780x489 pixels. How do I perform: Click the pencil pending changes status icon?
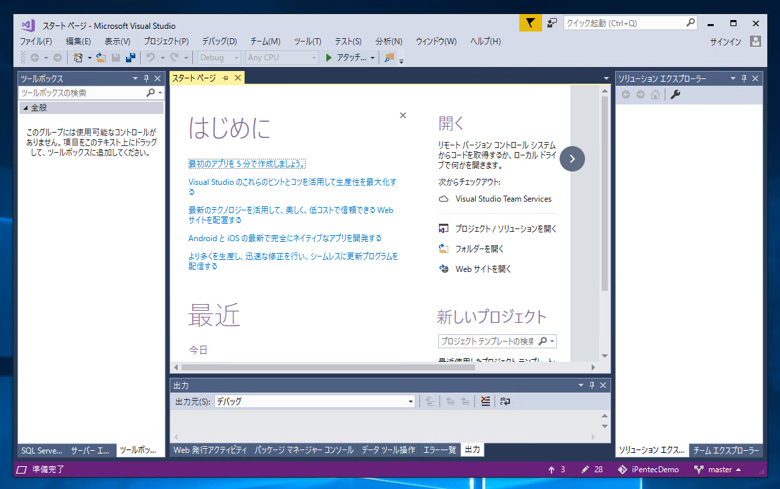click(x=585, y=470)
